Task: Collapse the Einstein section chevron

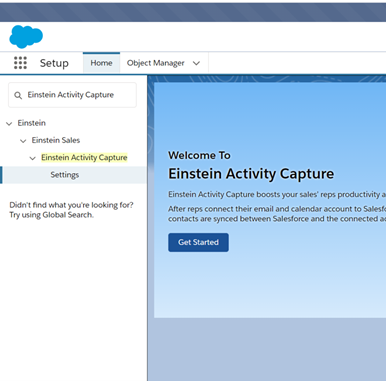Action: click(9, 124)
